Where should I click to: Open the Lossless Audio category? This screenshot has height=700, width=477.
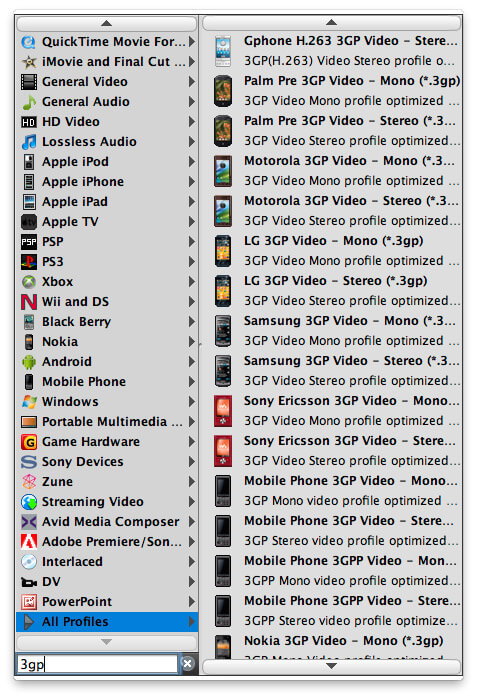107,142
